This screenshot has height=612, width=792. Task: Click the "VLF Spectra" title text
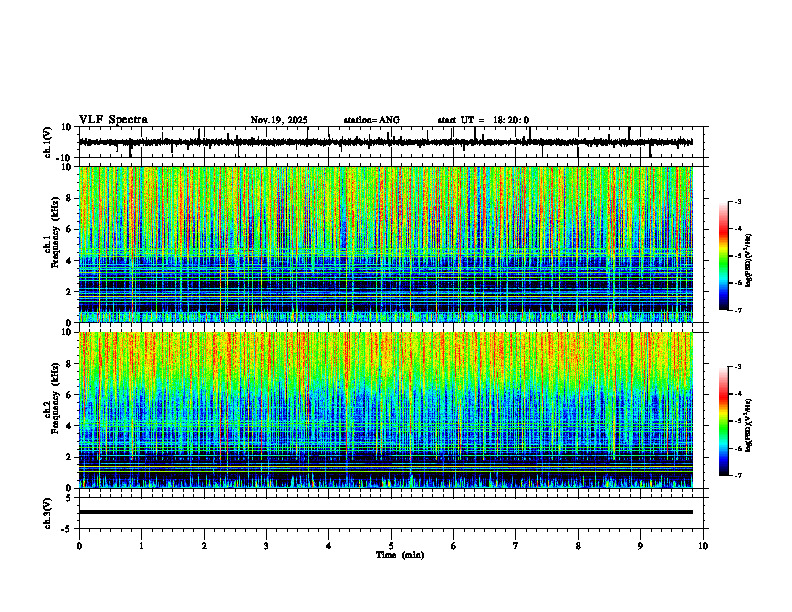[113, 120]
